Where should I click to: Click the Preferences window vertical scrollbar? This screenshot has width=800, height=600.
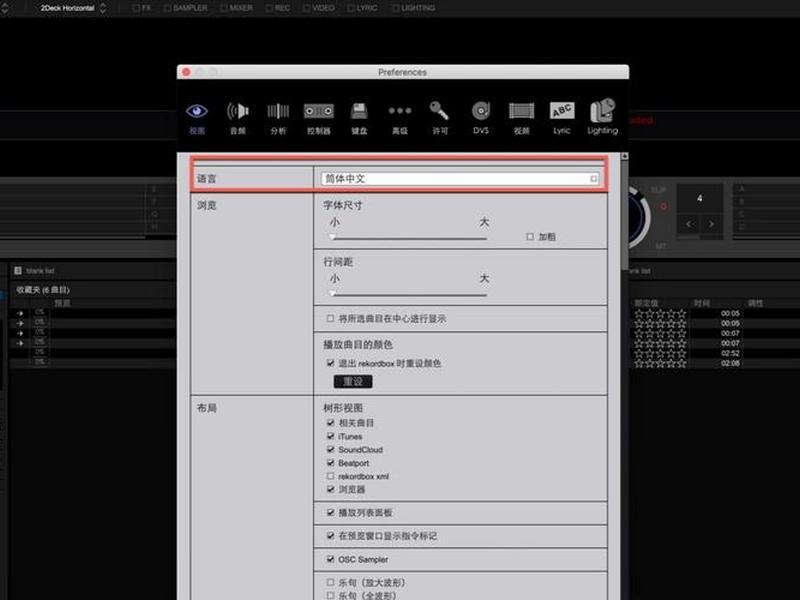click(624, 214)
